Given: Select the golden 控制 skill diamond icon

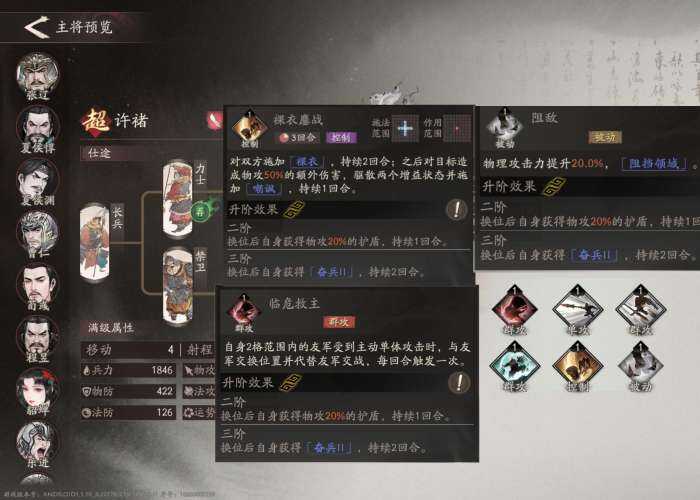Looking at the screenshot, I should pos(578,366).
